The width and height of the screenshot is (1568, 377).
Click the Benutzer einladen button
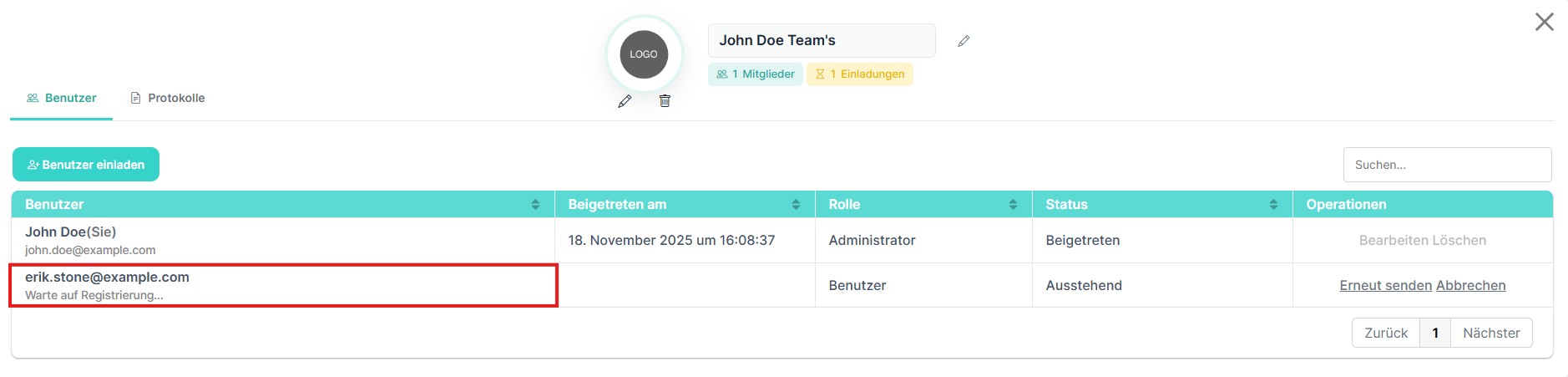click(86, 165)
